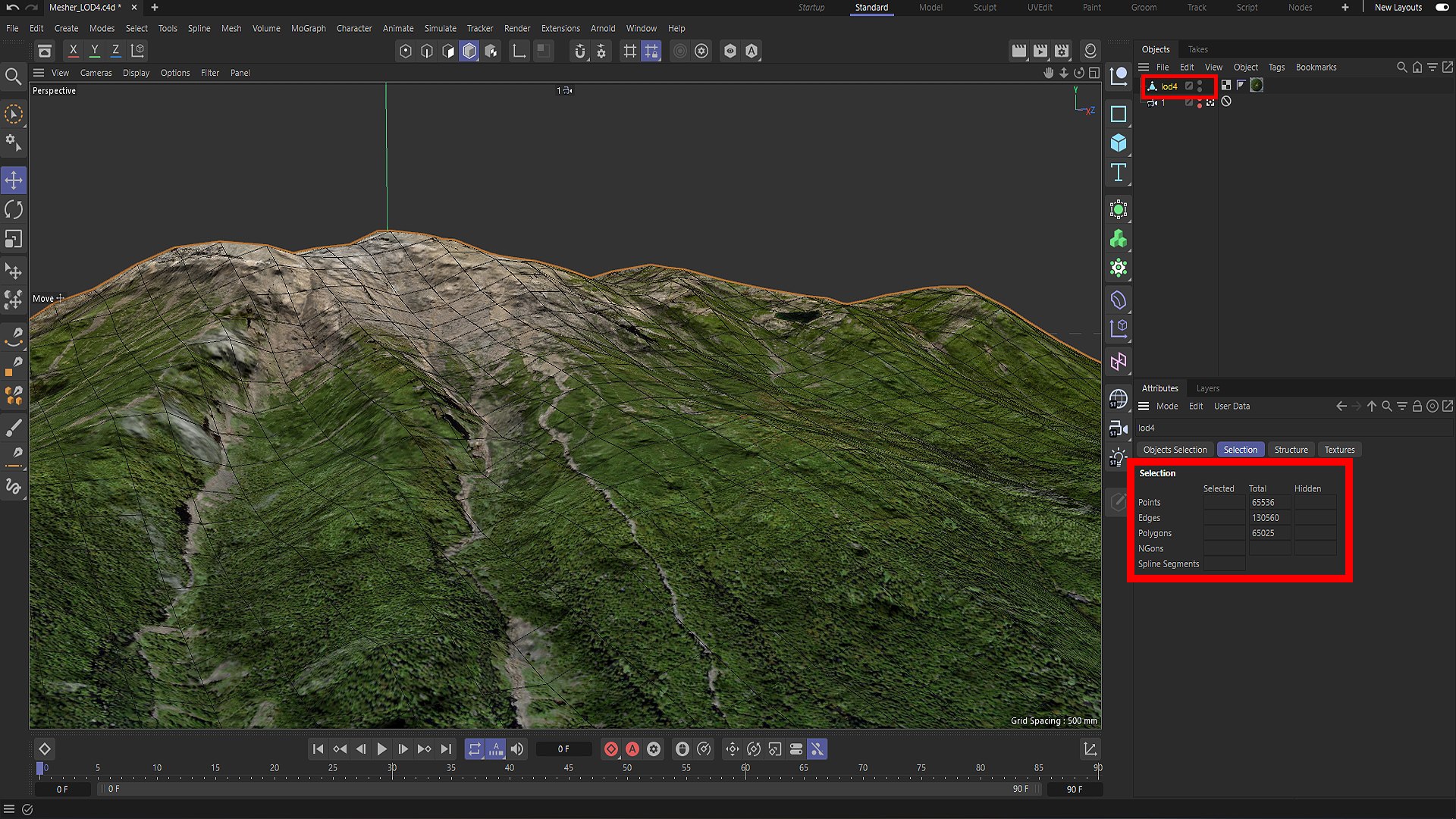Select the lod4 object in Object Manager
The height and width of the screenshot is (819, 1456).
(1169, 86)
